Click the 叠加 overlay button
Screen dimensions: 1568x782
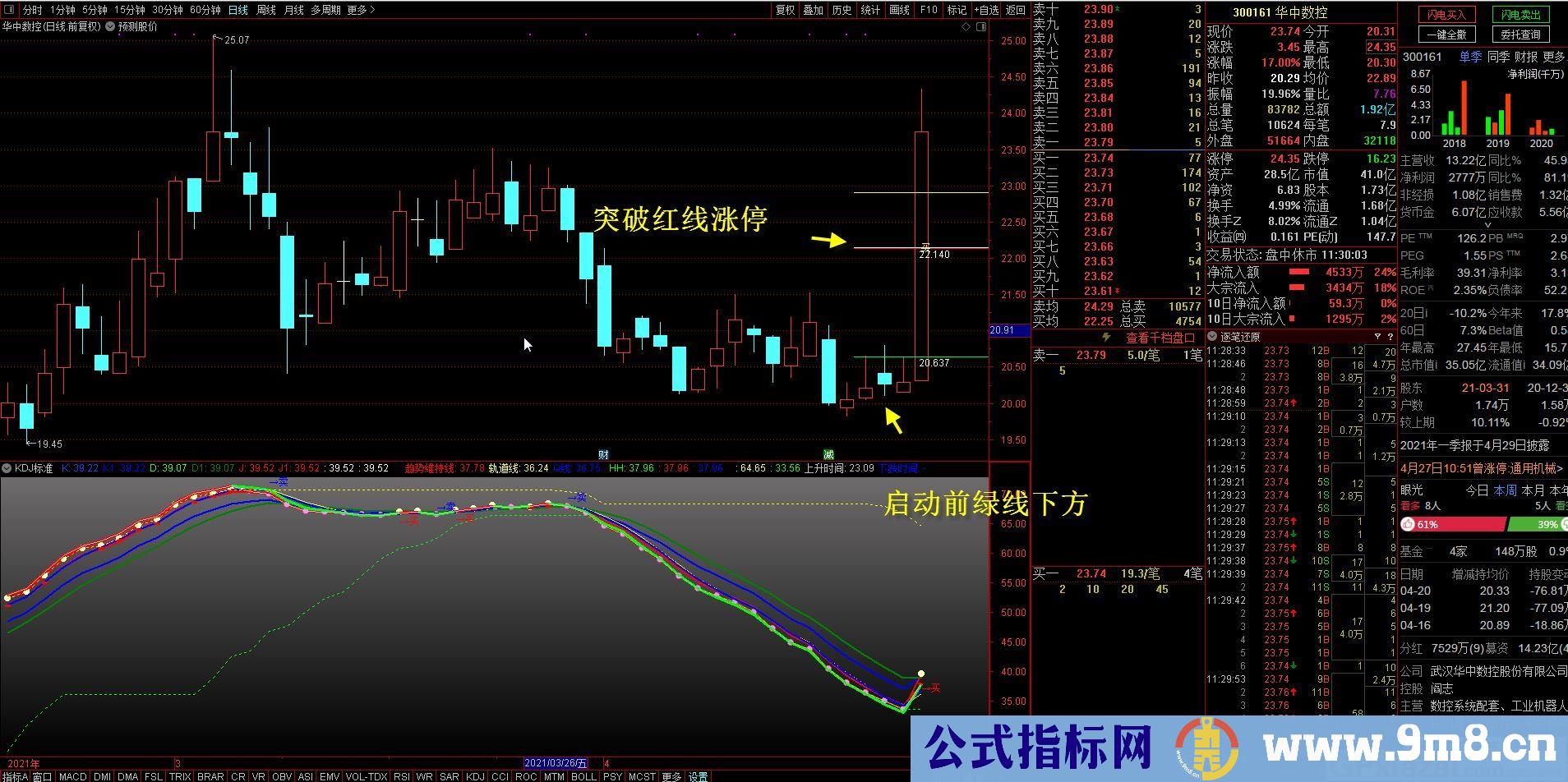tap(813, 10)
